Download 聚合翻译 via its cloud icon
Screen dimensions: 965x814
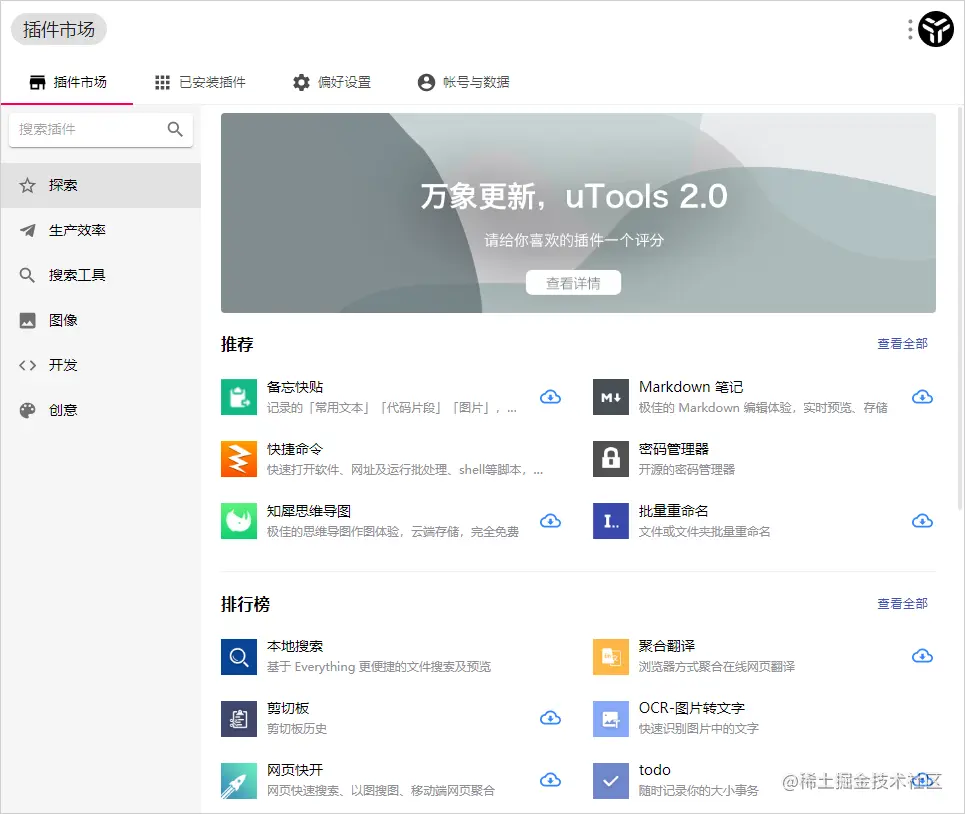922,656
